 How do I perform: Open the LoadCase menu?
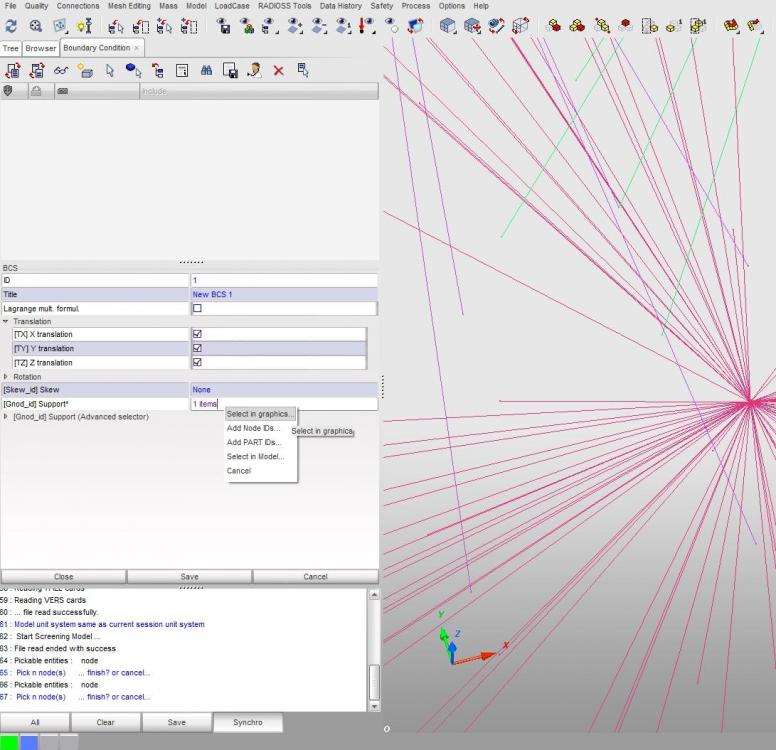click(232, 6)
